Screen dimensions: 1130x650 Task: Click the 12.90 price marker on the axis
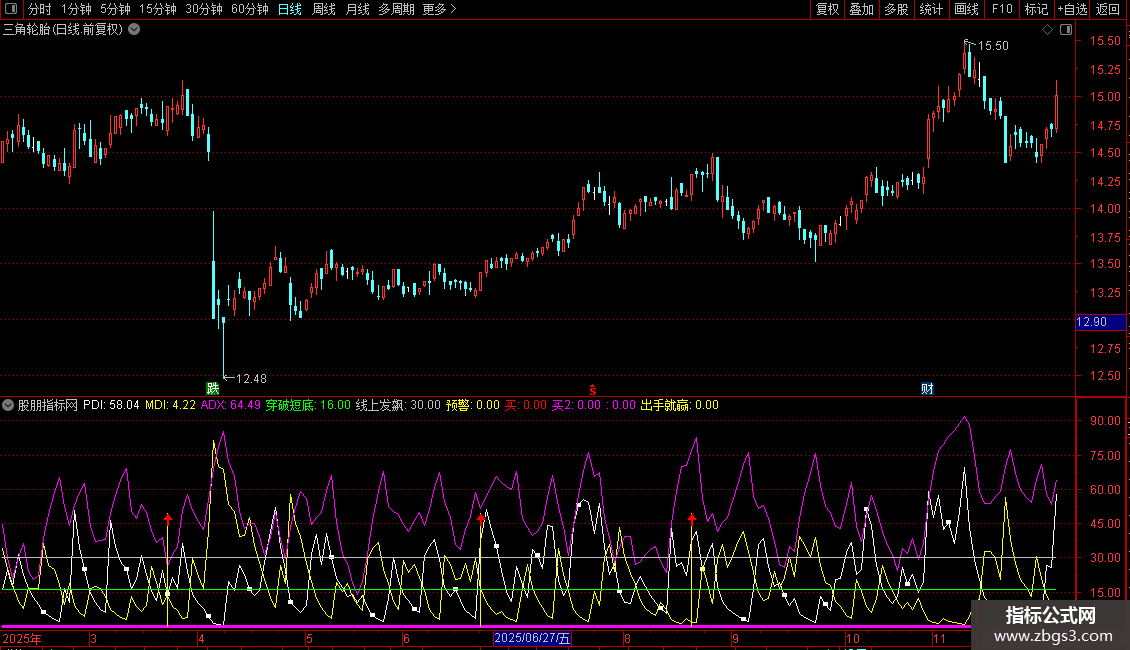pos(1091,322)
